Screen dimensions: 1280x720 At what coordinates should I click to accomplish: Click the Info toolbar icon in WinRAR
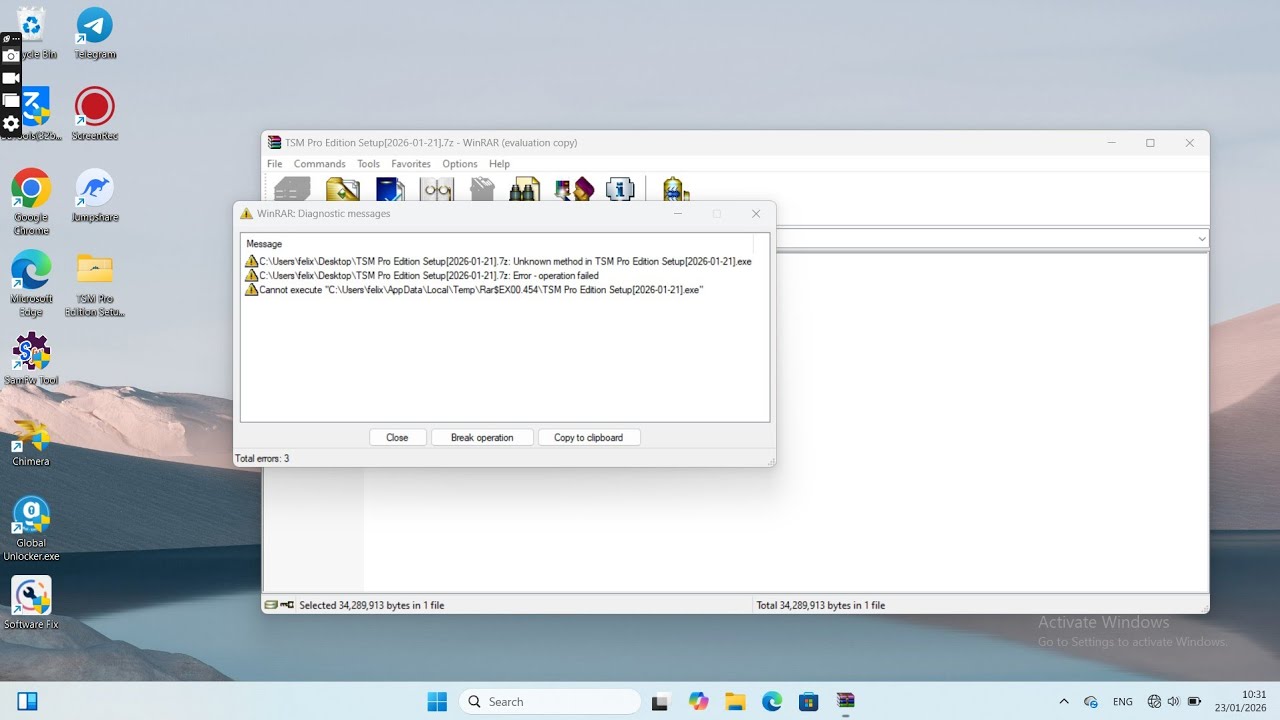click(620, 189)
